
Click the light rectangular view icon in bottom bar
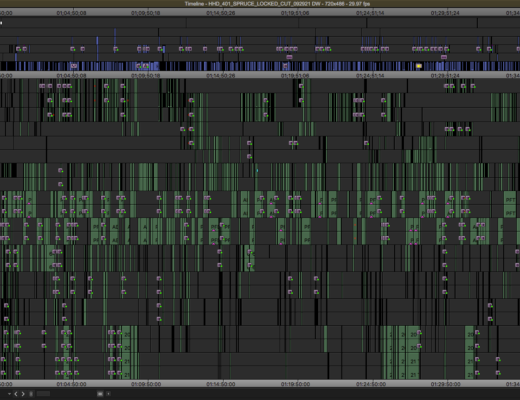(100, 394)
